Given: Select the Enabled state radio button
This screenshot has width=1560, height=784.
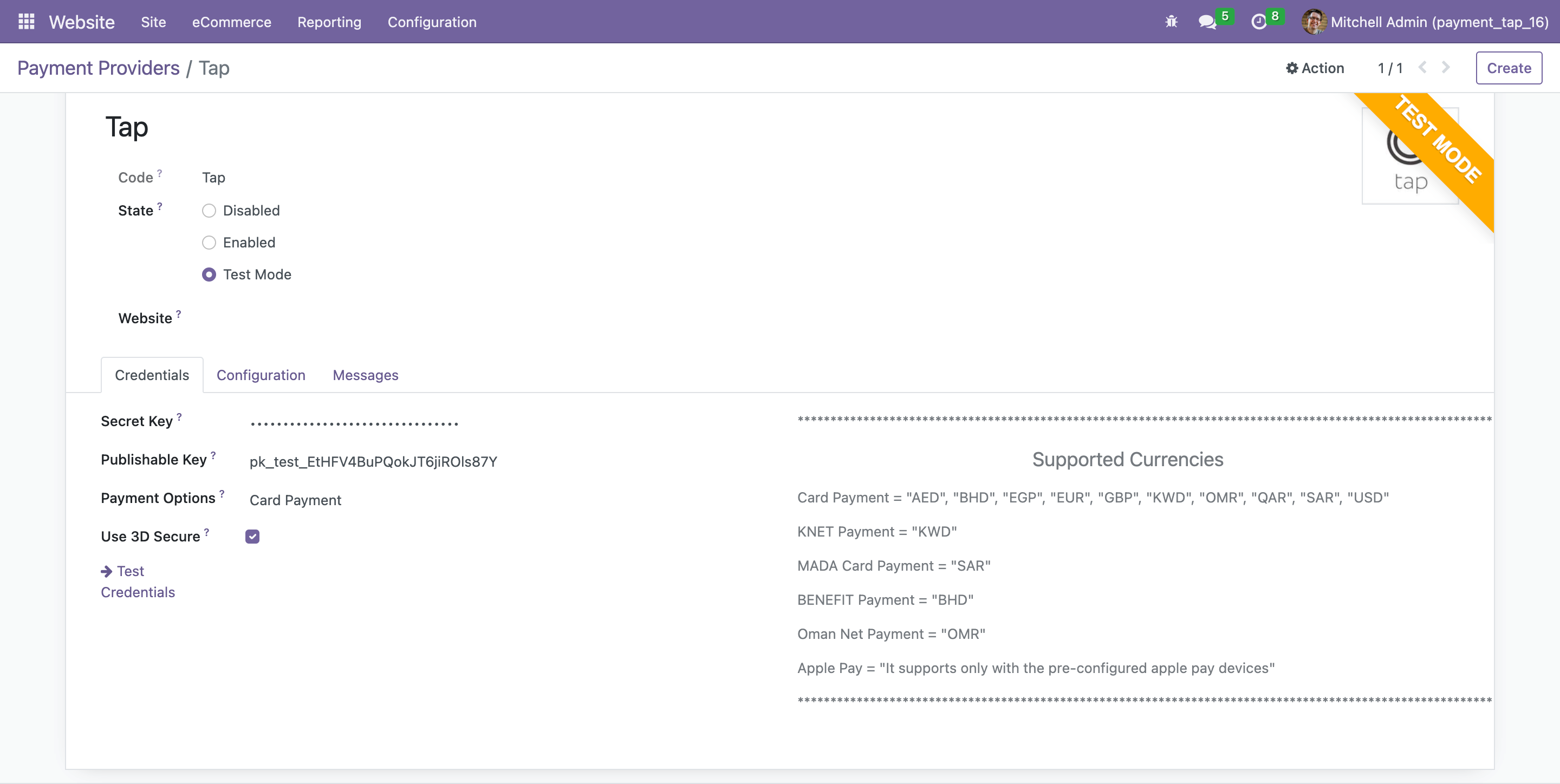Looking at the screenshot, I should [x=209, y=243].
